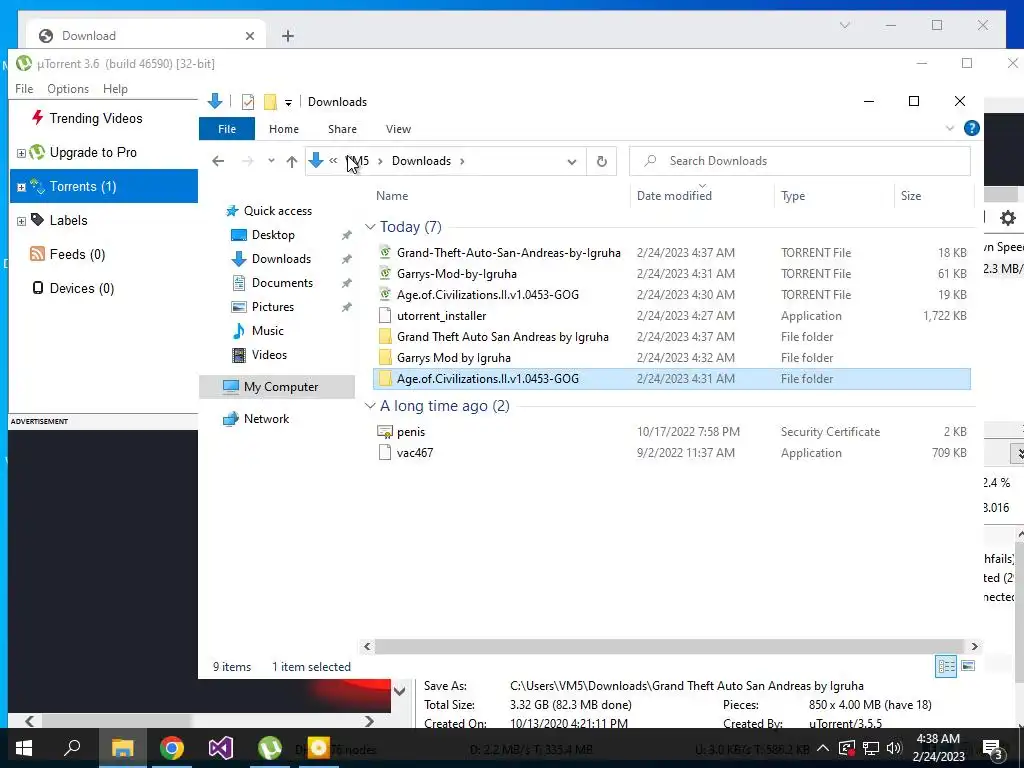Image resolution: width=1024 pixels, height=768 pixels.
Task: Open Trending Videos in uTorrent sidebar
Action: [95, 118]
